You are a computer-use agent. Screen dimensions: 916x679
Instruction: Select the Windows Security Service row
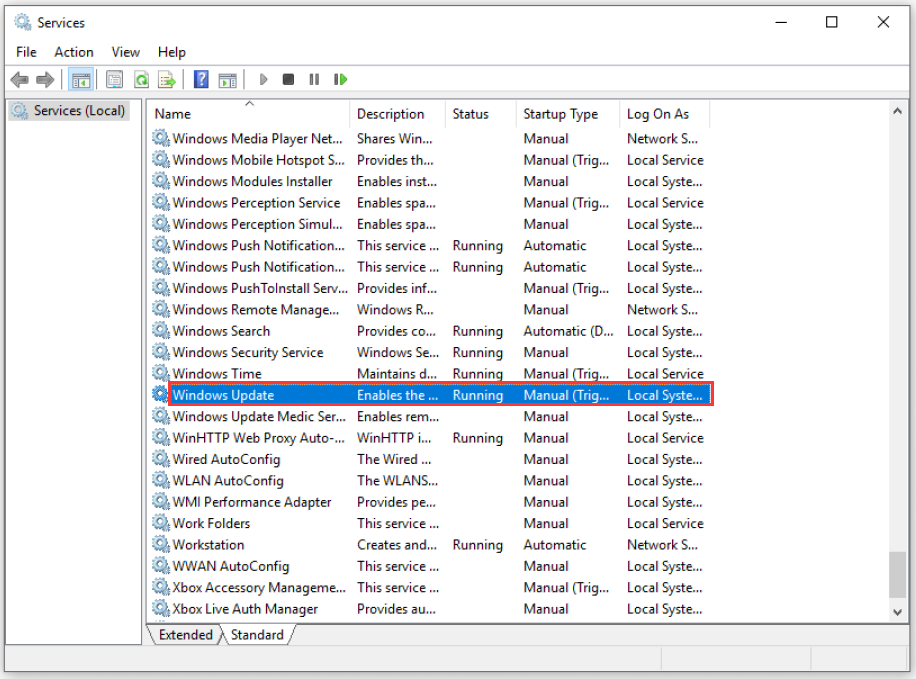[x=429, y=352]
